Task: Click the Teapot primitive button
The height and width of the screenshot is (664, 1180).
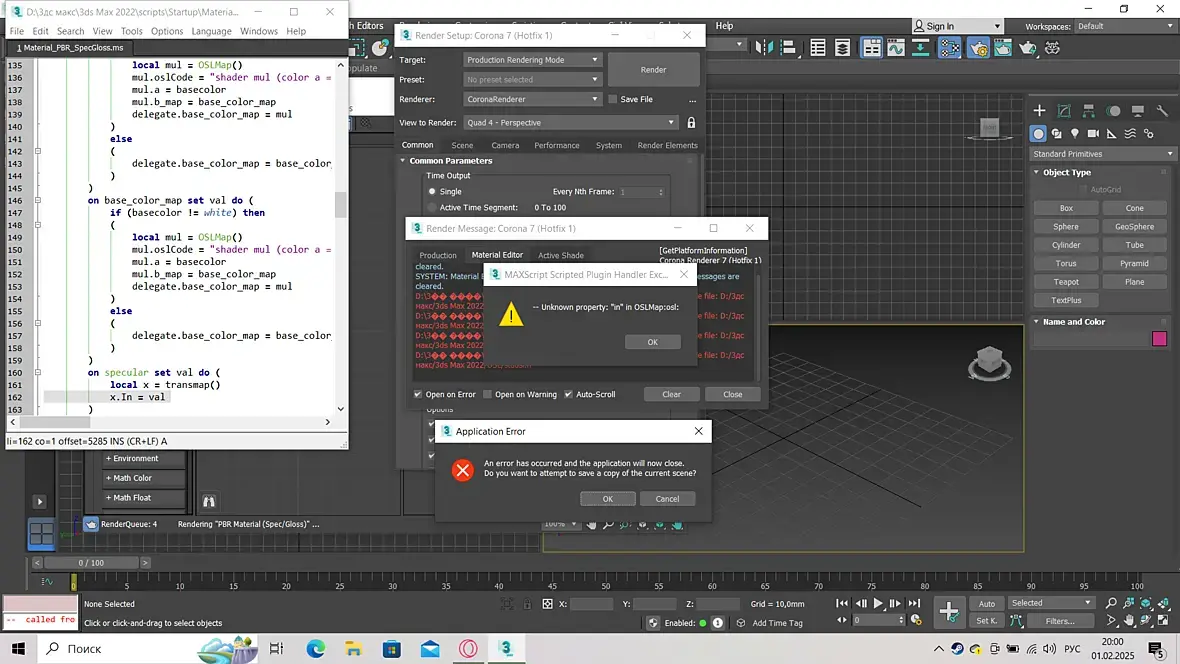Action: pyautogui.click(x=1066, y=282)
